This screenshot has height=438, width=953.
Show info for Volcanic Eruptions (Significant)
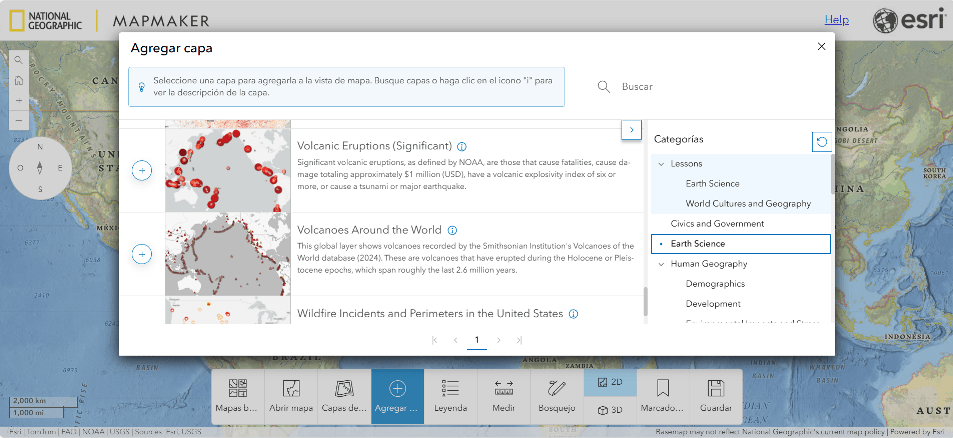[461, 146]
